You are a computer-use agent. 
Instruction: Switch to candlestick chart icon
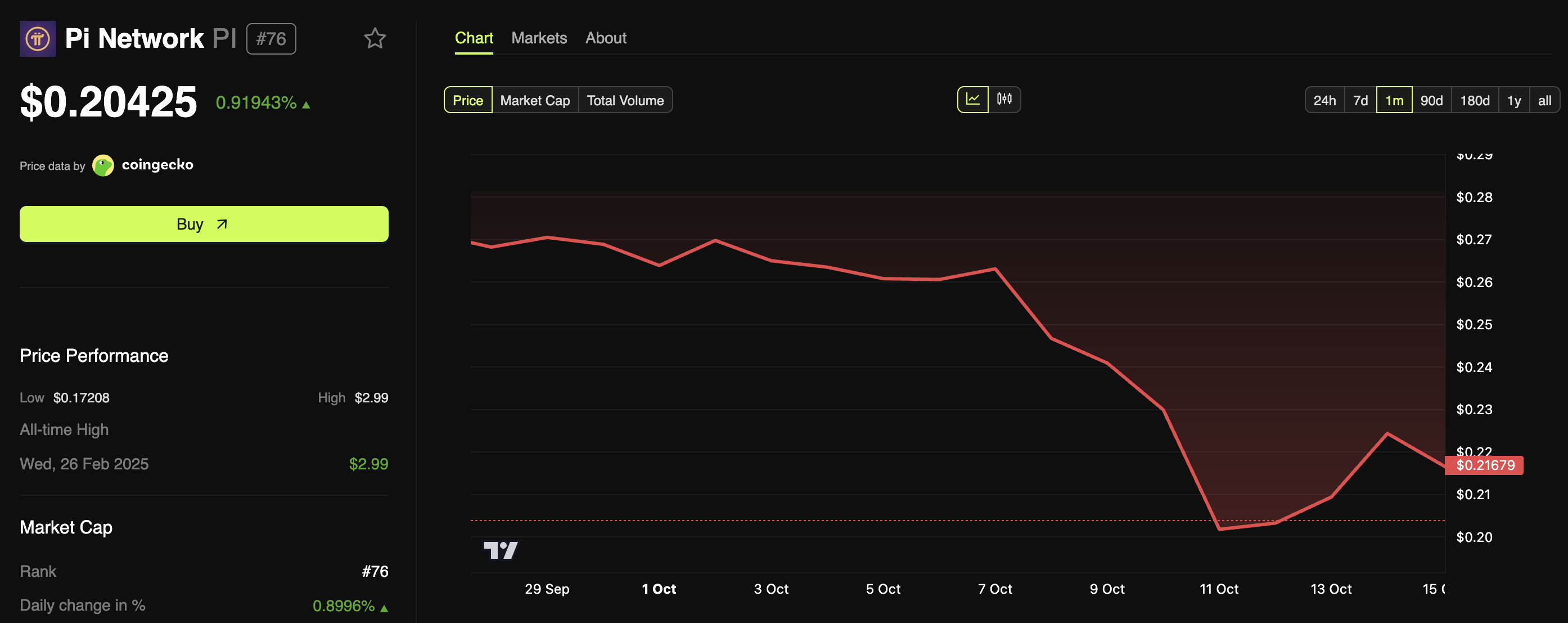[1004, 100]
